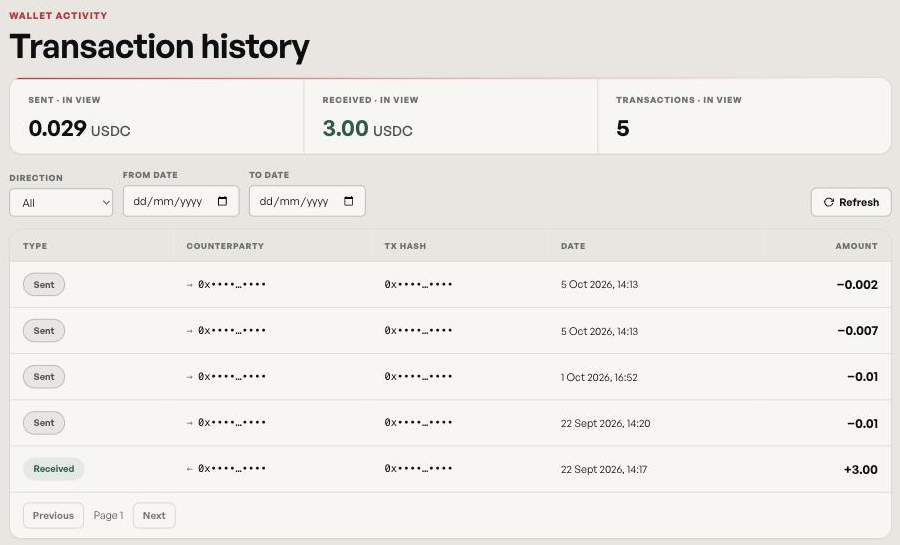This screenshot has width=900, height=545.
Task: Select the Sent badge dated 22 Sept 14:20
Action: [x=44, y=423]
